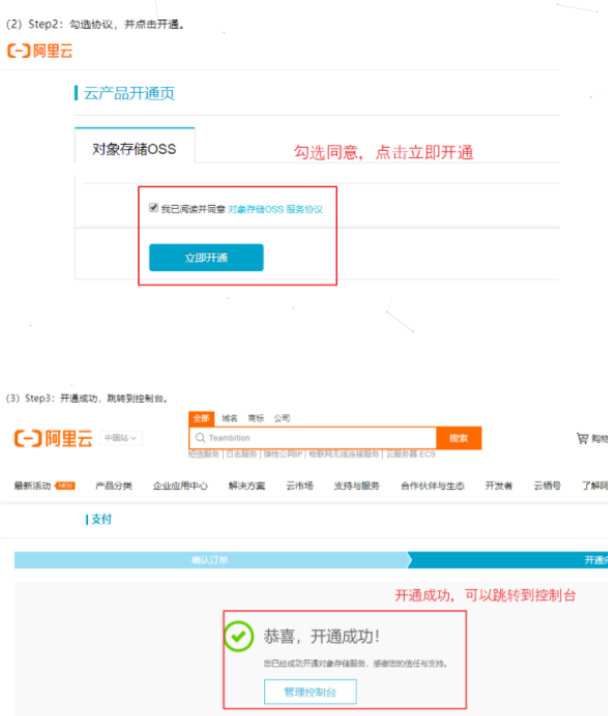Click the 日志服务 hot search link
Image resolution: width=608 pixels, height=716 pixels.
tap(242, 454)
